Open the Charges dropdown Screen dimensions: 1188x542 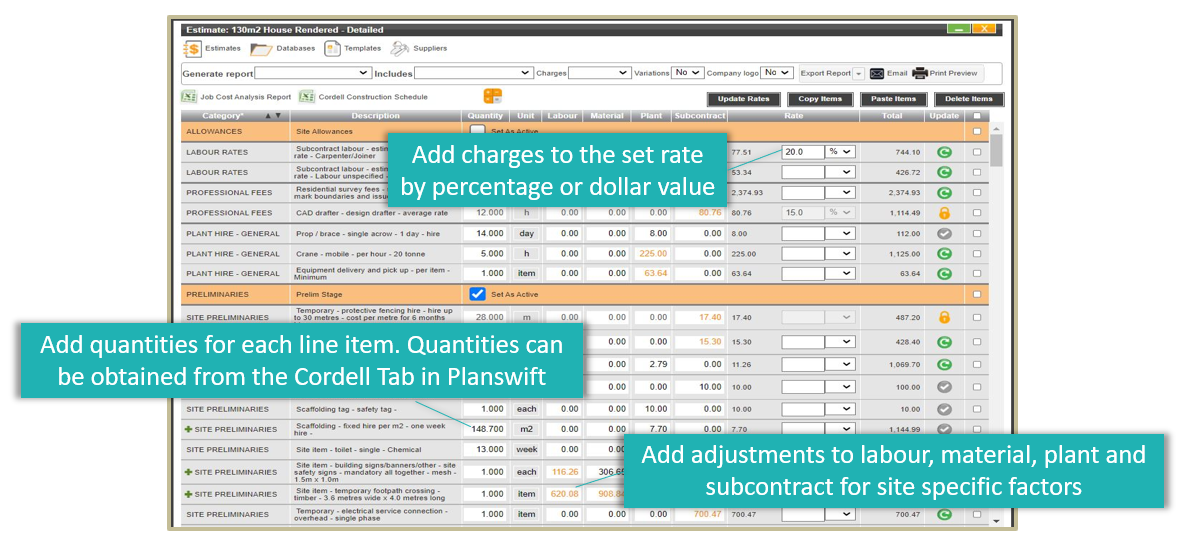[x=599, y=74]
